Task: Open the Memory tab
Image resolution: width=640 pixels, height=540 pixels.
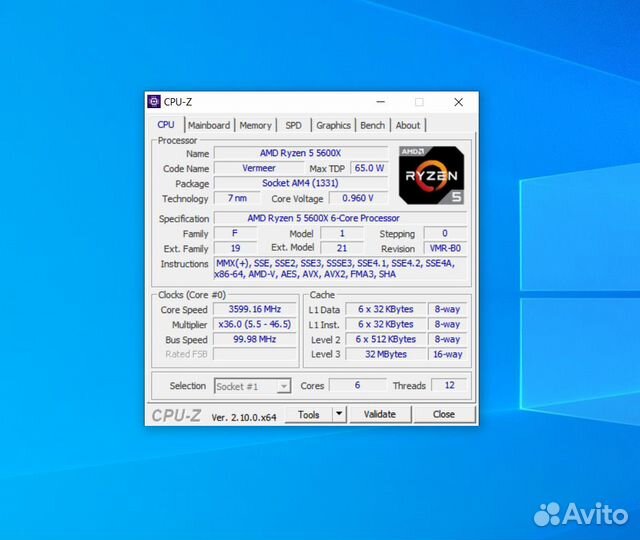Action: 256,125
